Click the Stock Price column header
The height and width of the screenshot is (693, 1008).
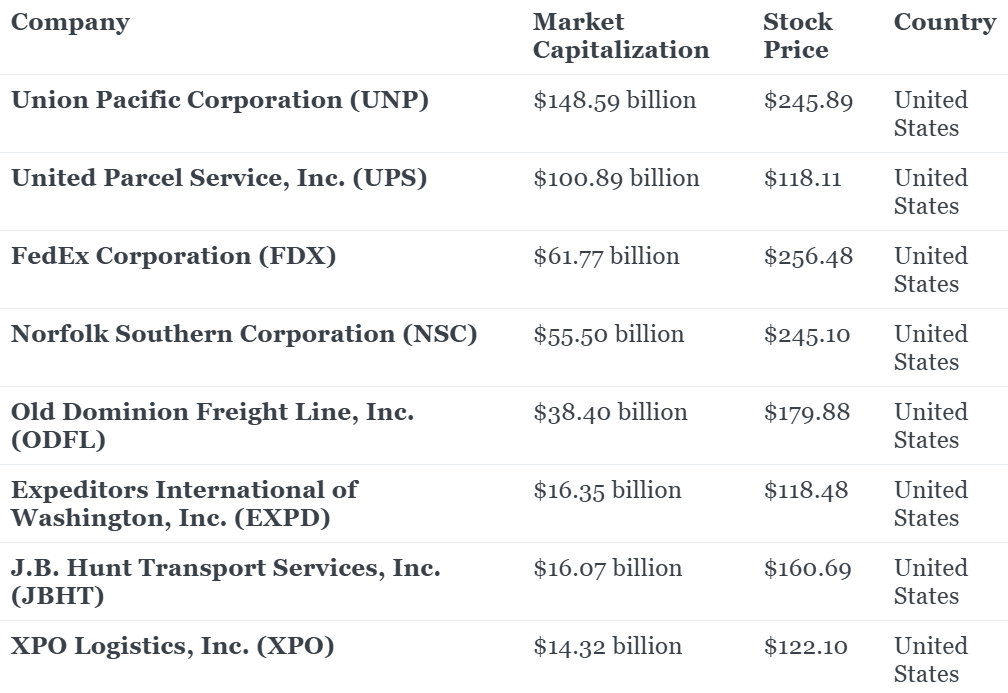tap(798, 36)
